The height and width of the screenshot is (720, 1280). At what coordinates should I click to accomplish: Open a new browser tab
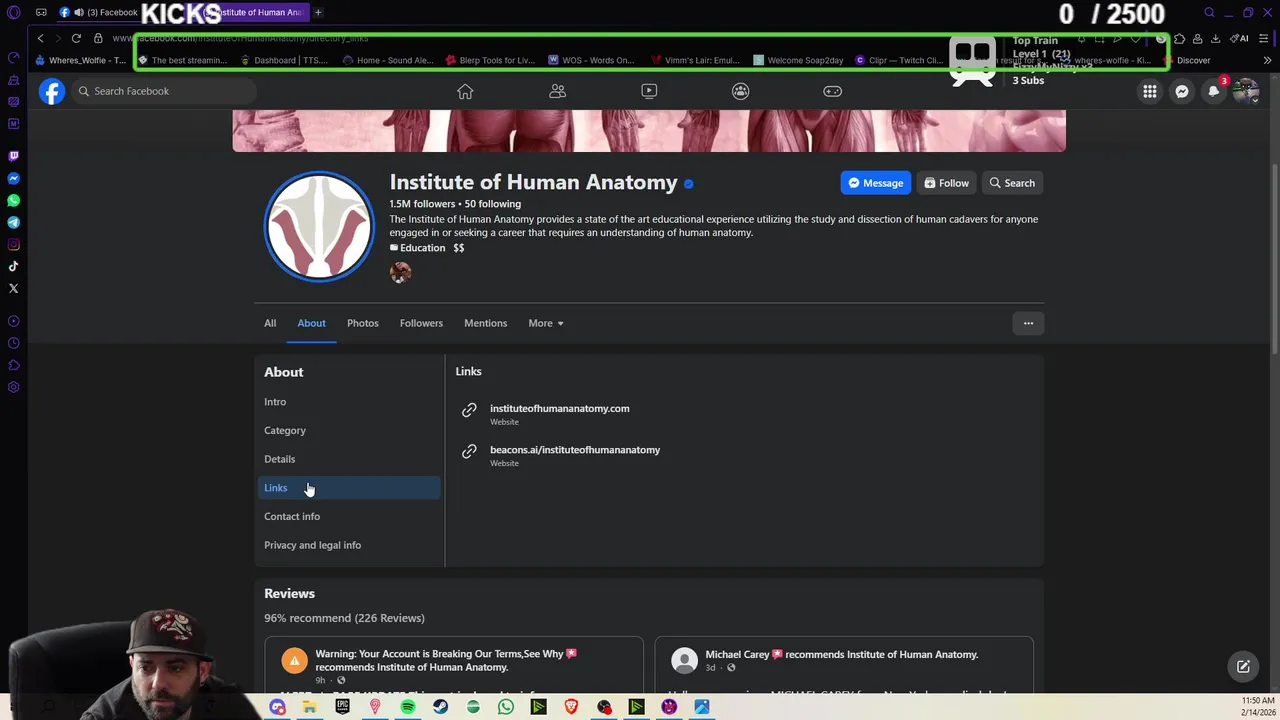(x=318, y=12)
